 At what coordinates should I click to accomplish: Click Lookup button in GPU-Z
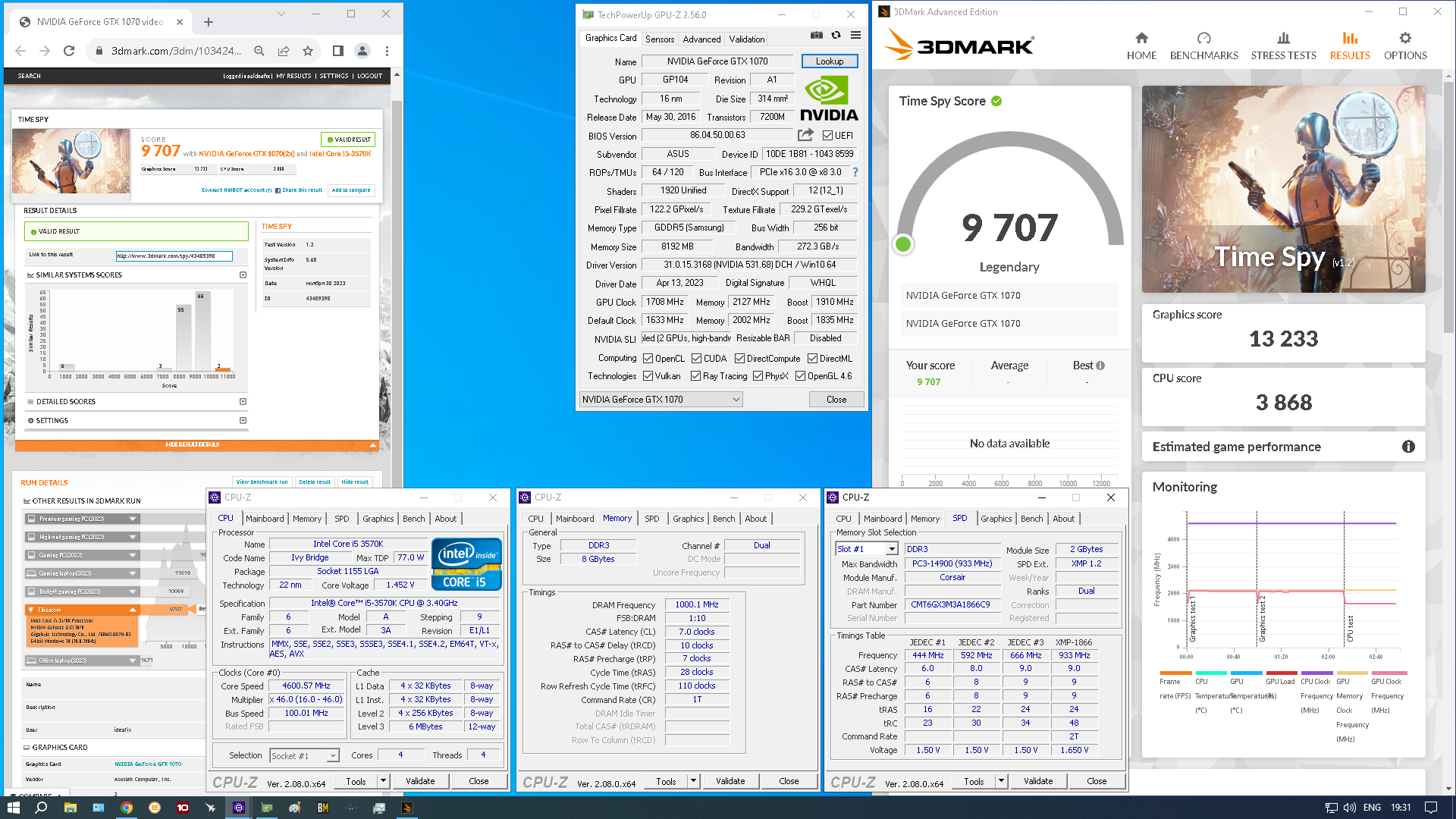click(x=830, y=61)
